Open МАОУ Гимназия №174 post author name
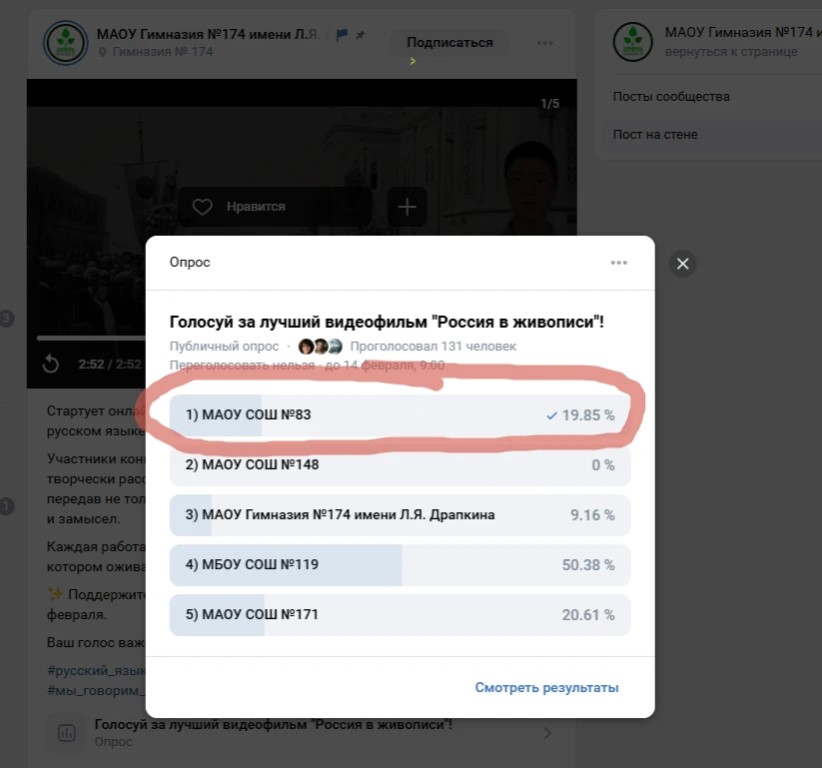The height and width of the screenshot is (768, 822). coord(208,35)
